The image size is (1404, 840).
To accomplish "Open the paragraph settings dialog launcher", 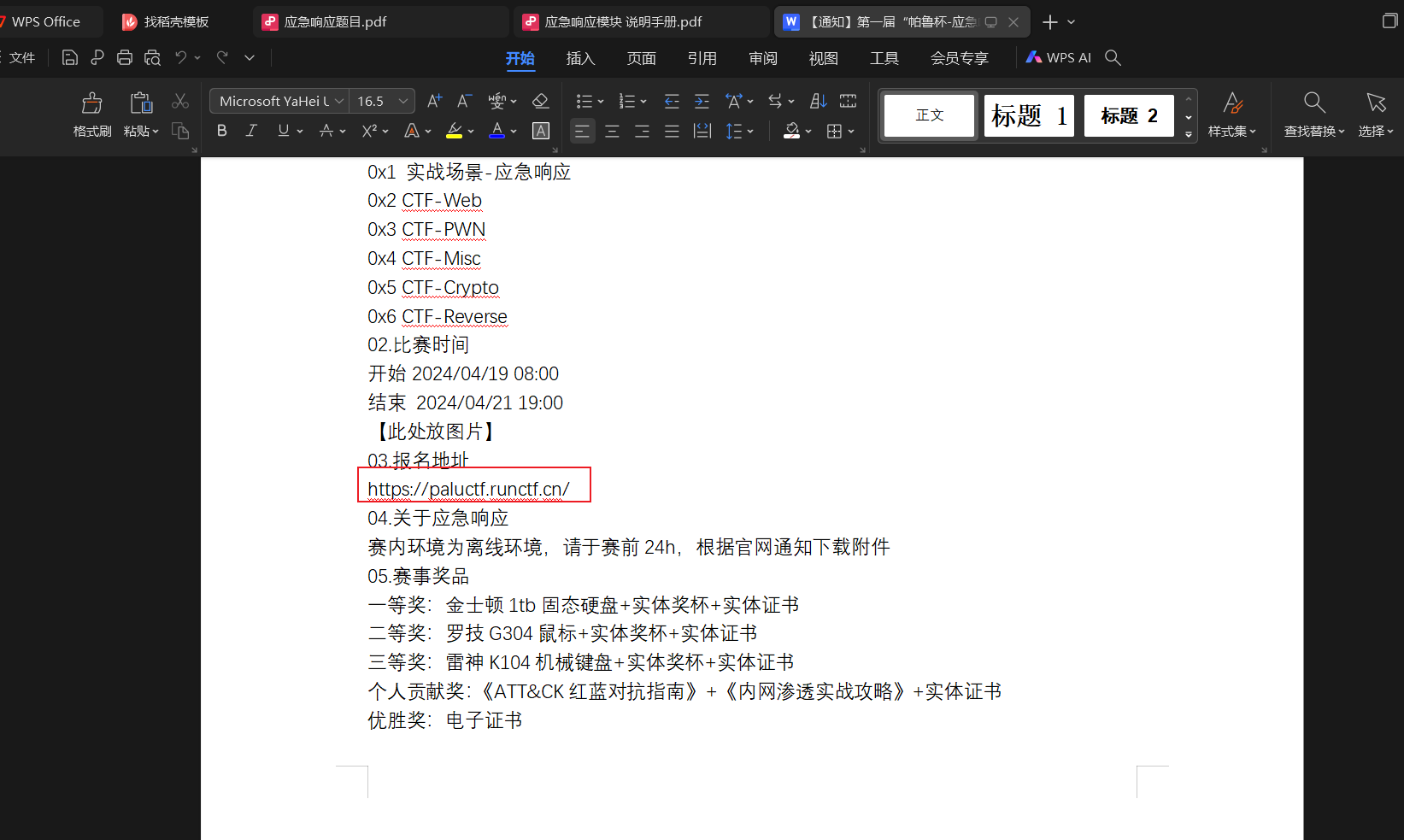I will [x=862, y=150].
